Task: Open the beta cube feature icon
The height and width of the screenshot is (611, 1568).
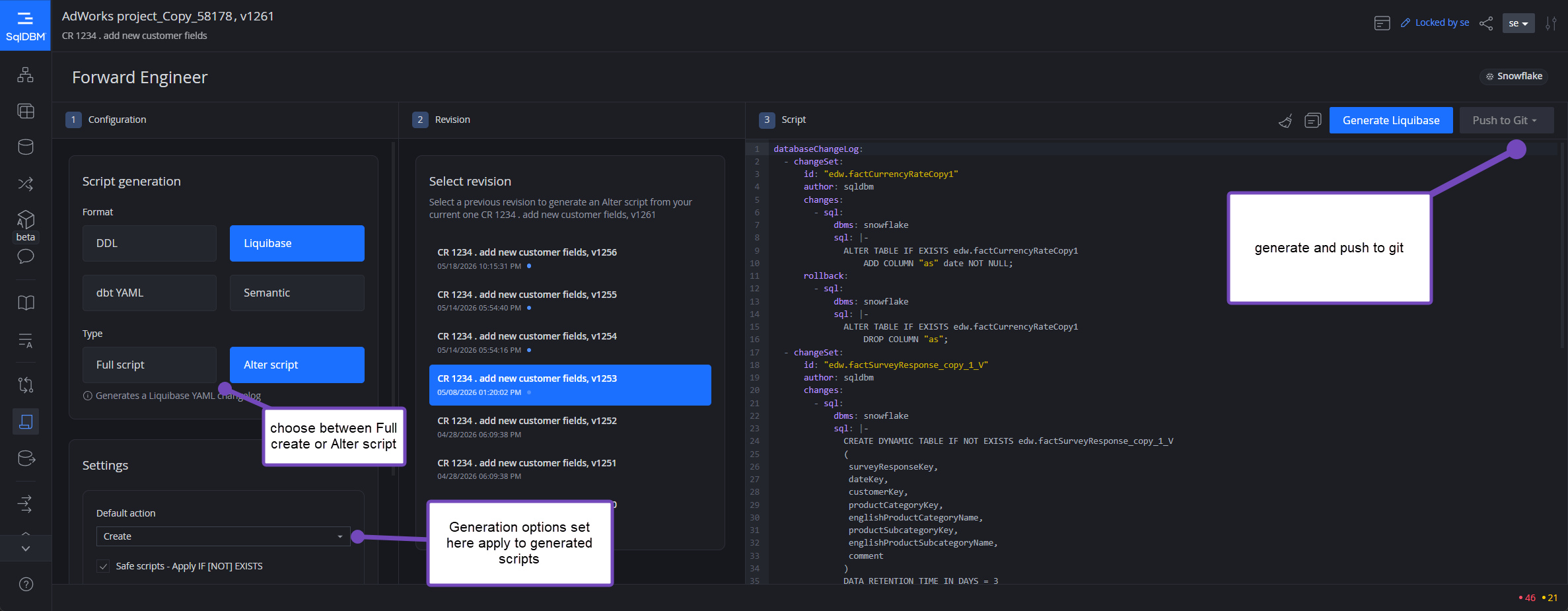Action: tap(25, 220)
